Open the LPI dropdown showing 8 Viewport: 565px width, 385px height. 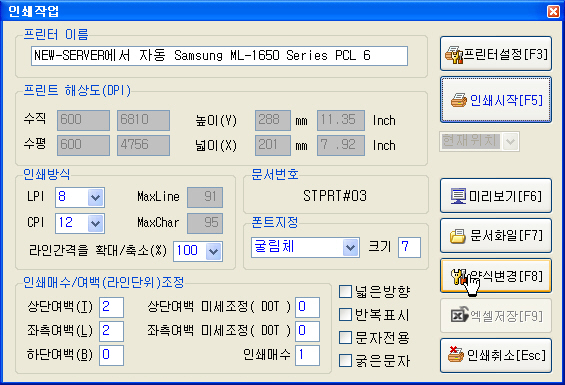[x=95, y=197]
